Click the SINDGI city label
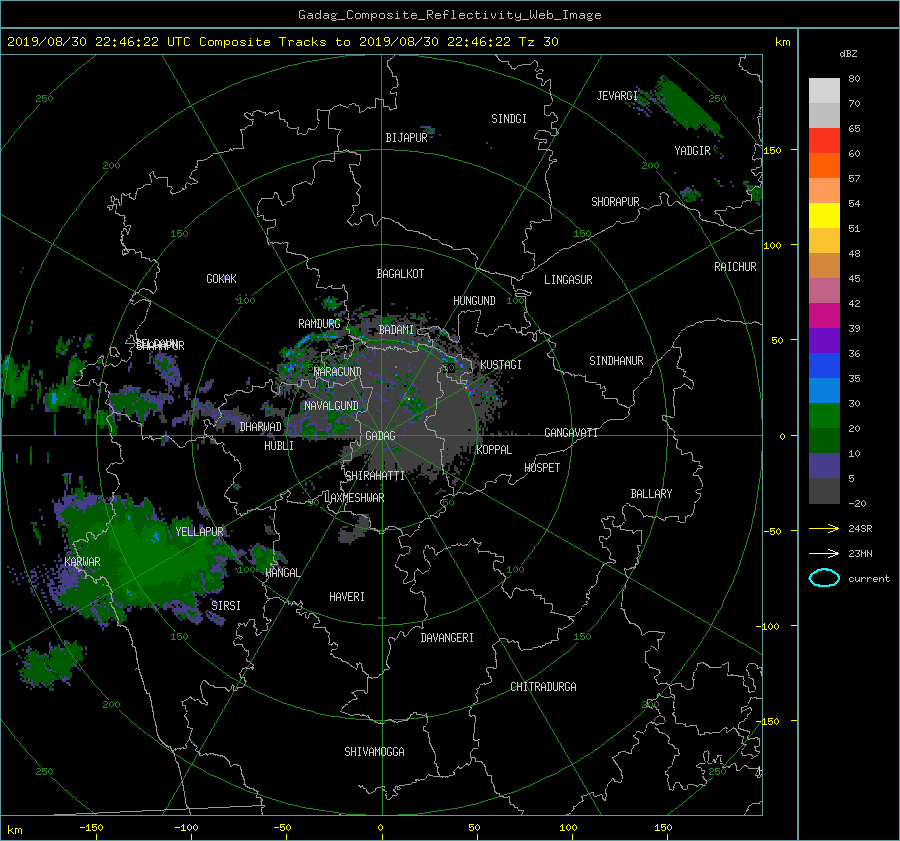Screen dimensions: 900x841 point(509,119)
